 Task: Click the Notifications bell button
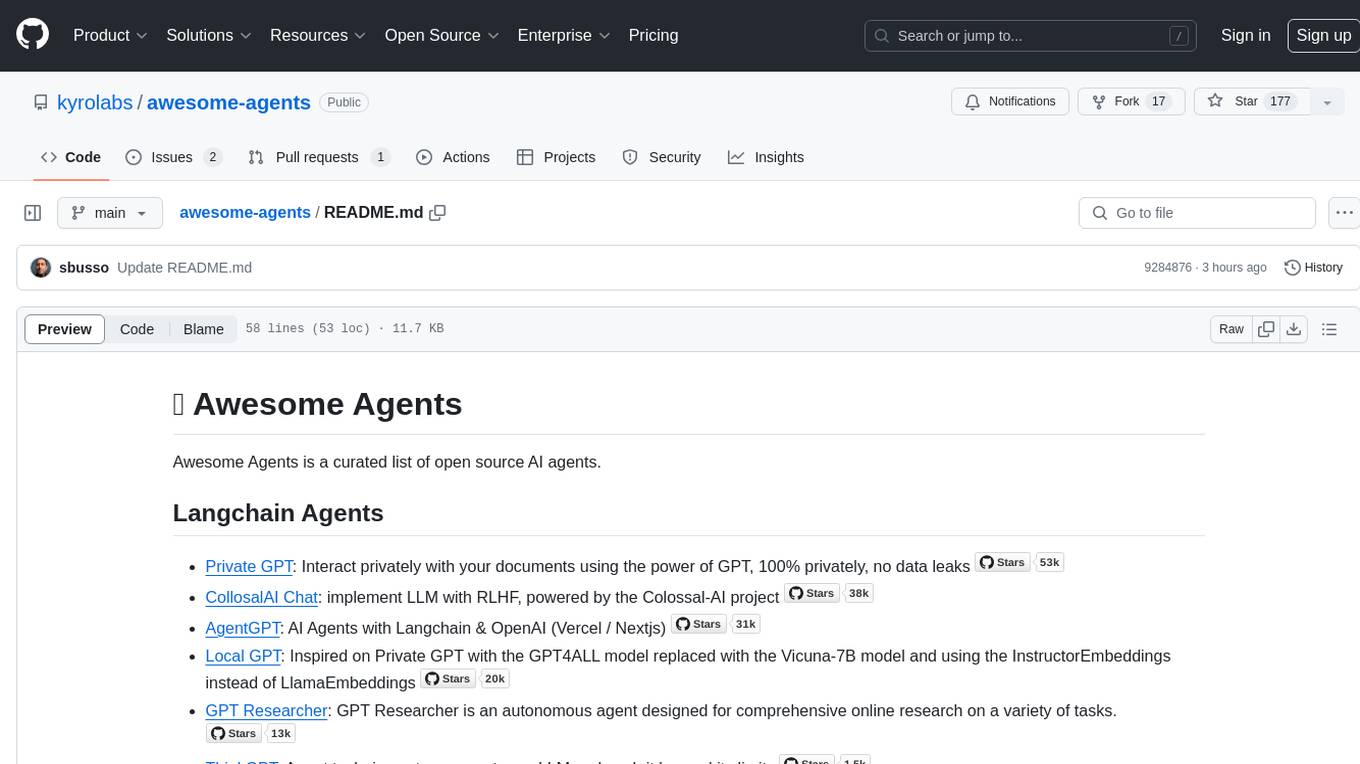click(x=1011, y=102)
